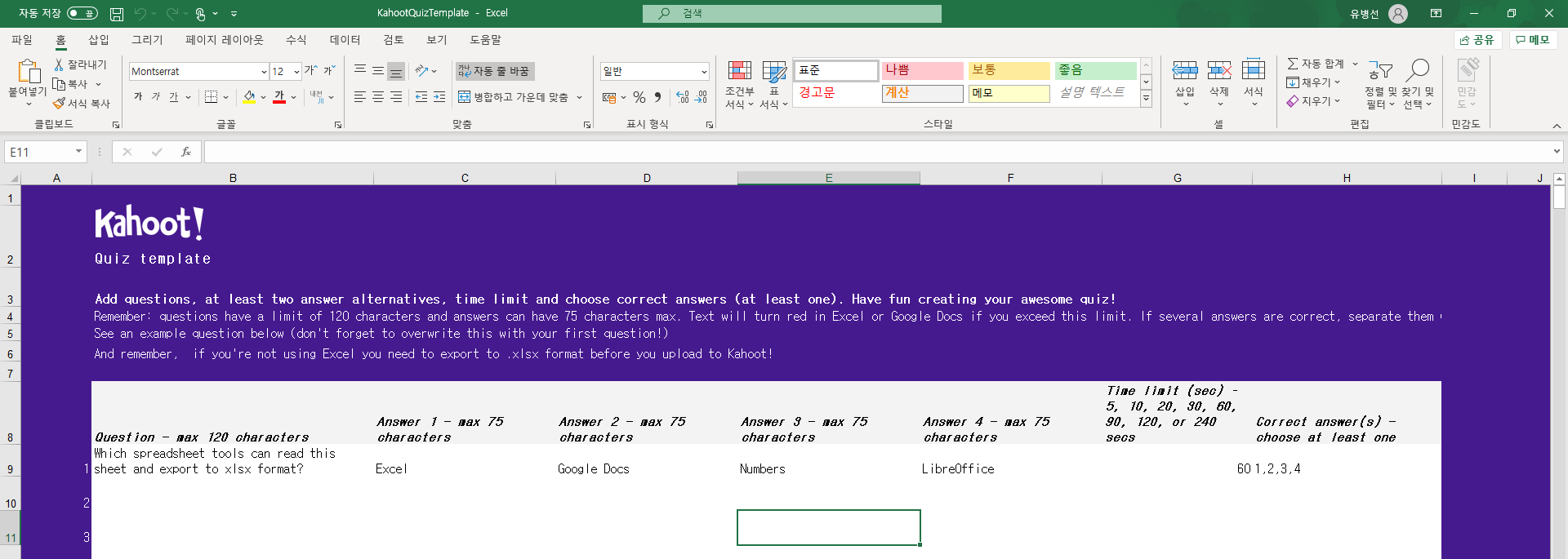1568x559 pixels.
Task: Open Sort and Filter
Action: coord(1380,84)
